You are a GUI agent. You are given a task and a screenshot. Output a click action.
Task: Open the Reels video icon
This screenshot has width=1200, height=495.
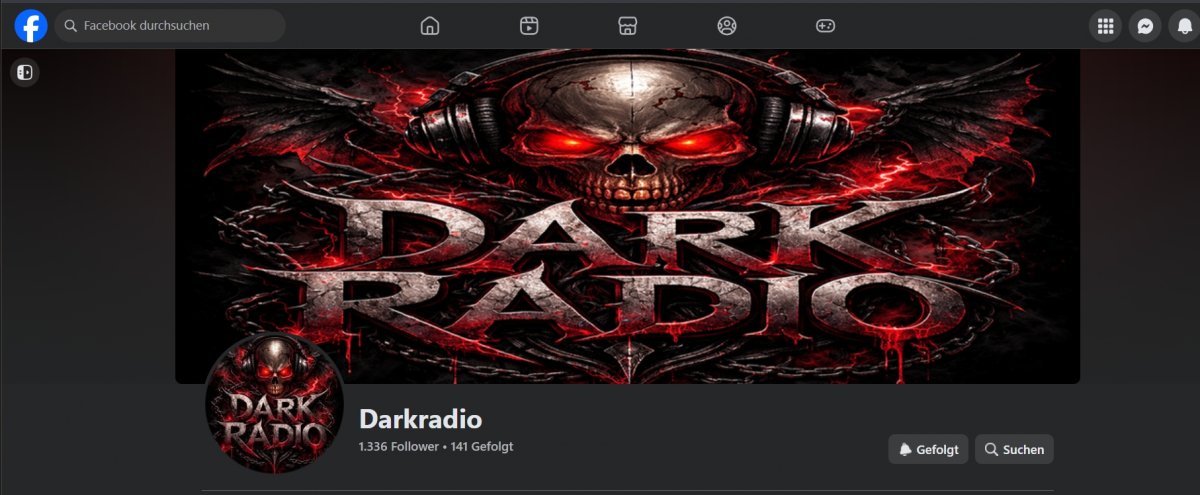tap(529, 26)
